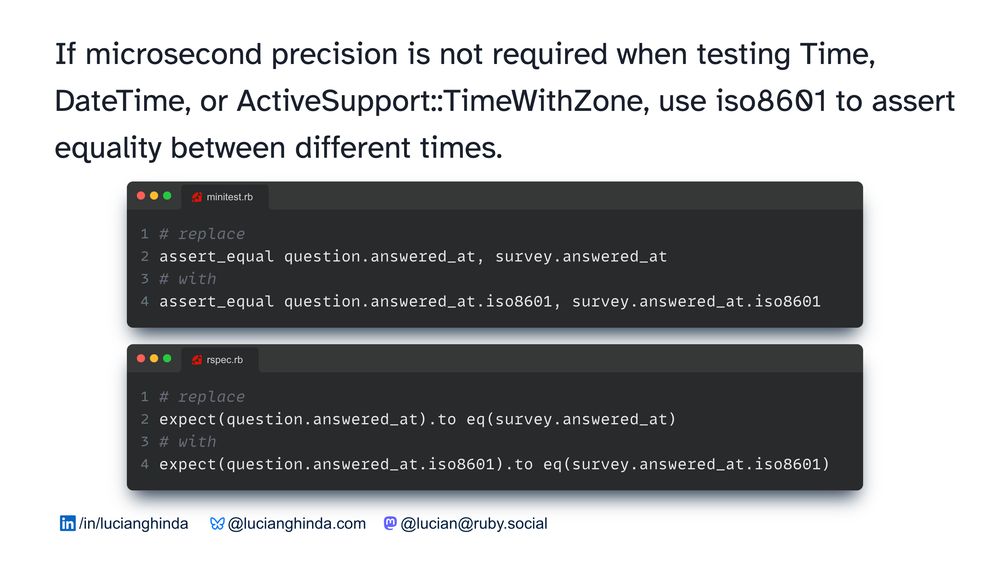Click line number 3 in rspec.rb gutter

click(x=144, y=442)
